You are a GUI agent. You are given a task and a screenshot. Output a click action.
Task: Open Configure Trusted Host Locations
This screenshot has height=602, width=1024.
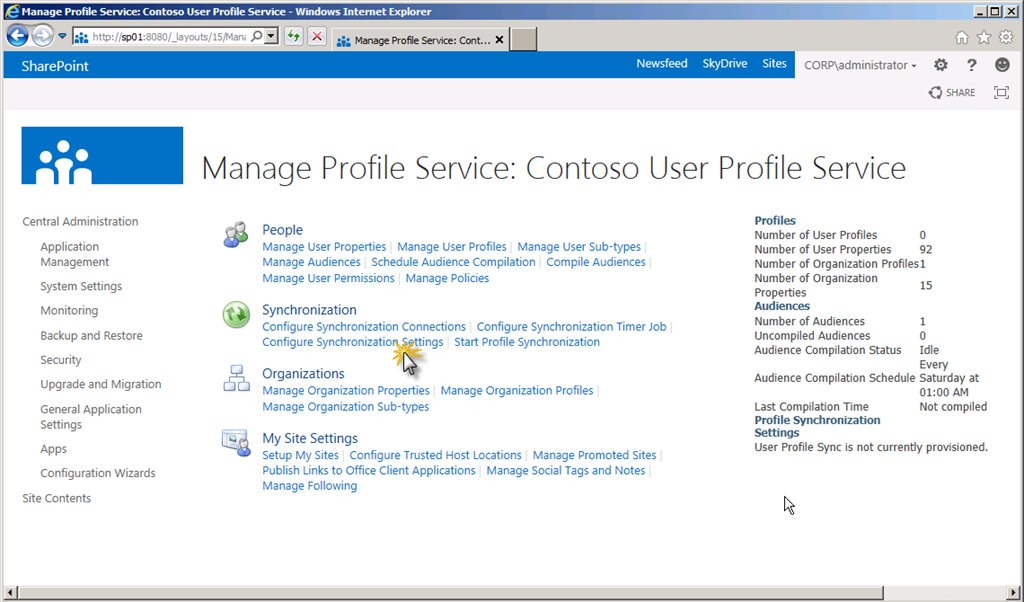(x=436, y=455)
